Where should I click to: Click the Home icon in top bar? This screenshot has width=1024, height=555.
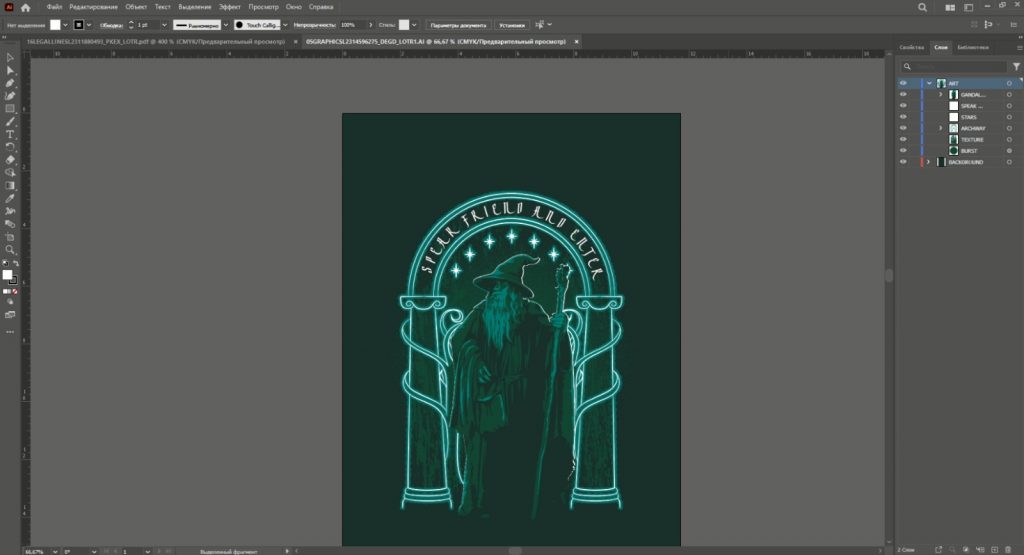coord(26,7)
